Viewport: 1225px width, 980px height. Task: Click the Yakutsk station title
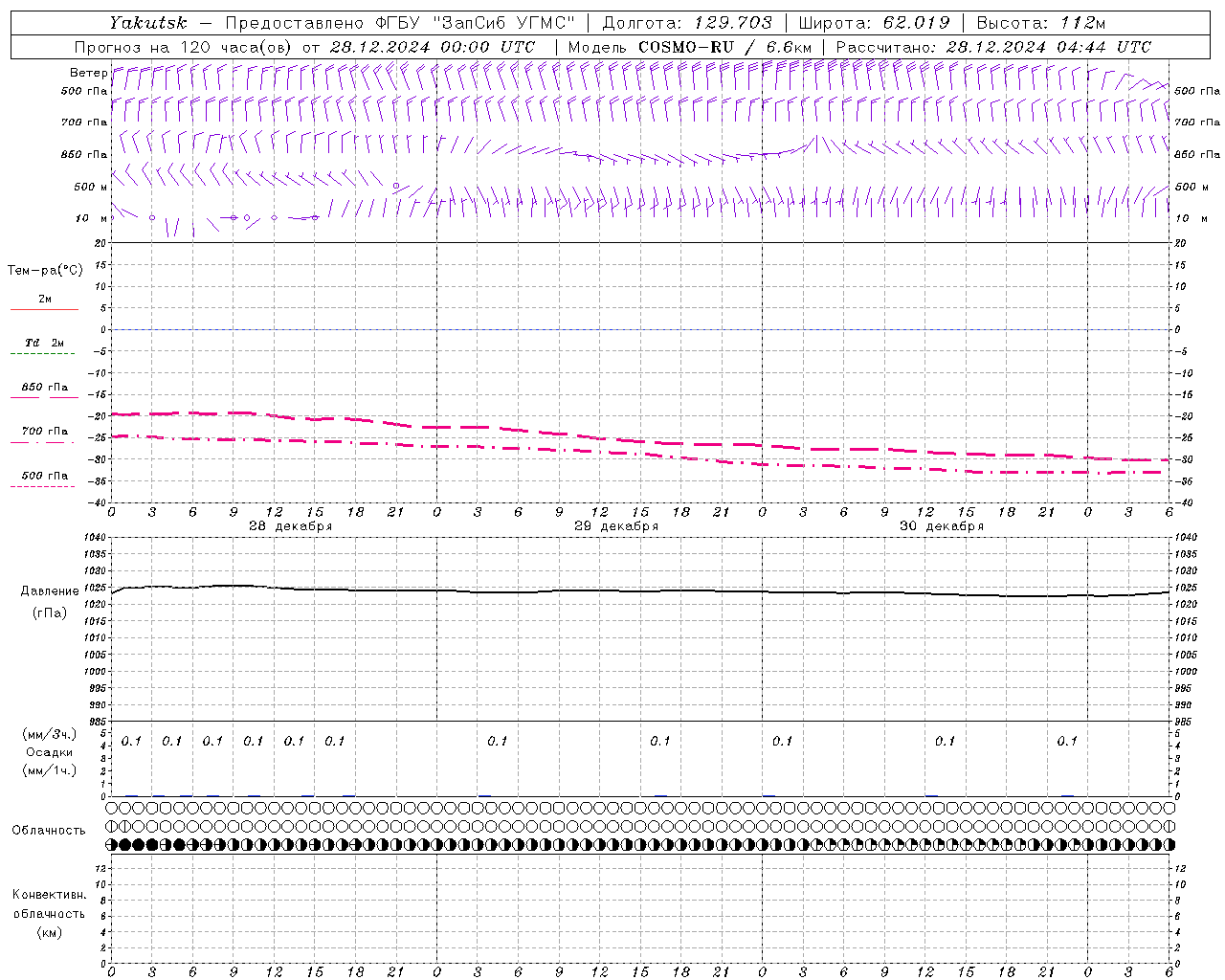tap(147, 23)
